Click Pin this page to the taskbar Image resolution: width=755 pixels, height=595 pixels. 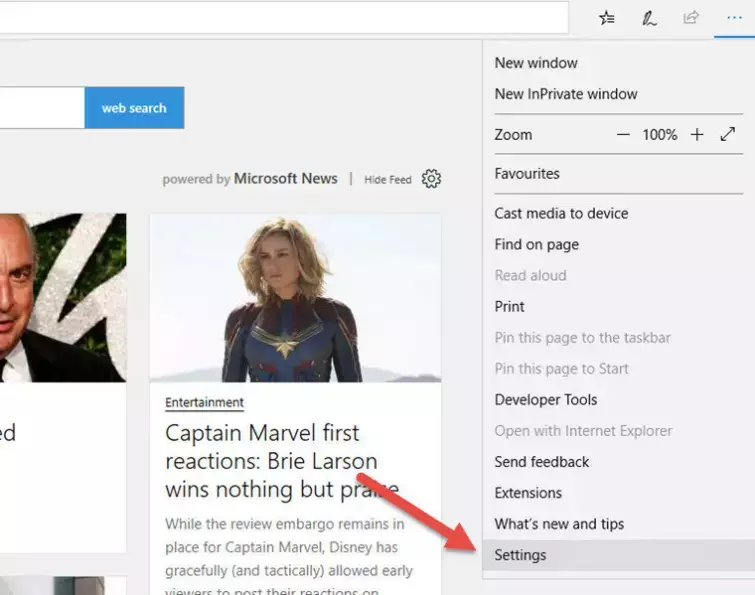pos(618,337)
